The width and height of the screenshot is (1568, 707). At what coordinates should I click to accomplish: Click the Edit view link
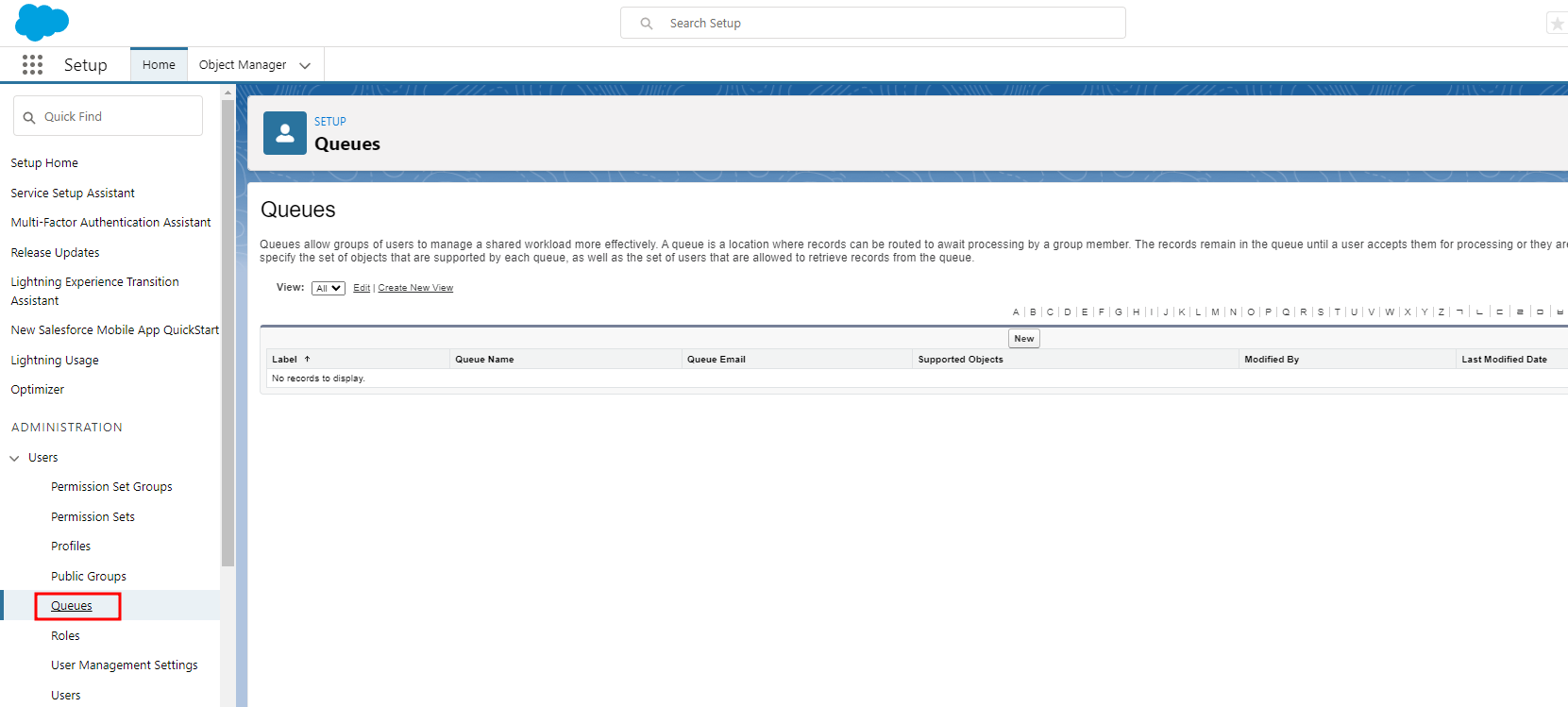point(362,288)
